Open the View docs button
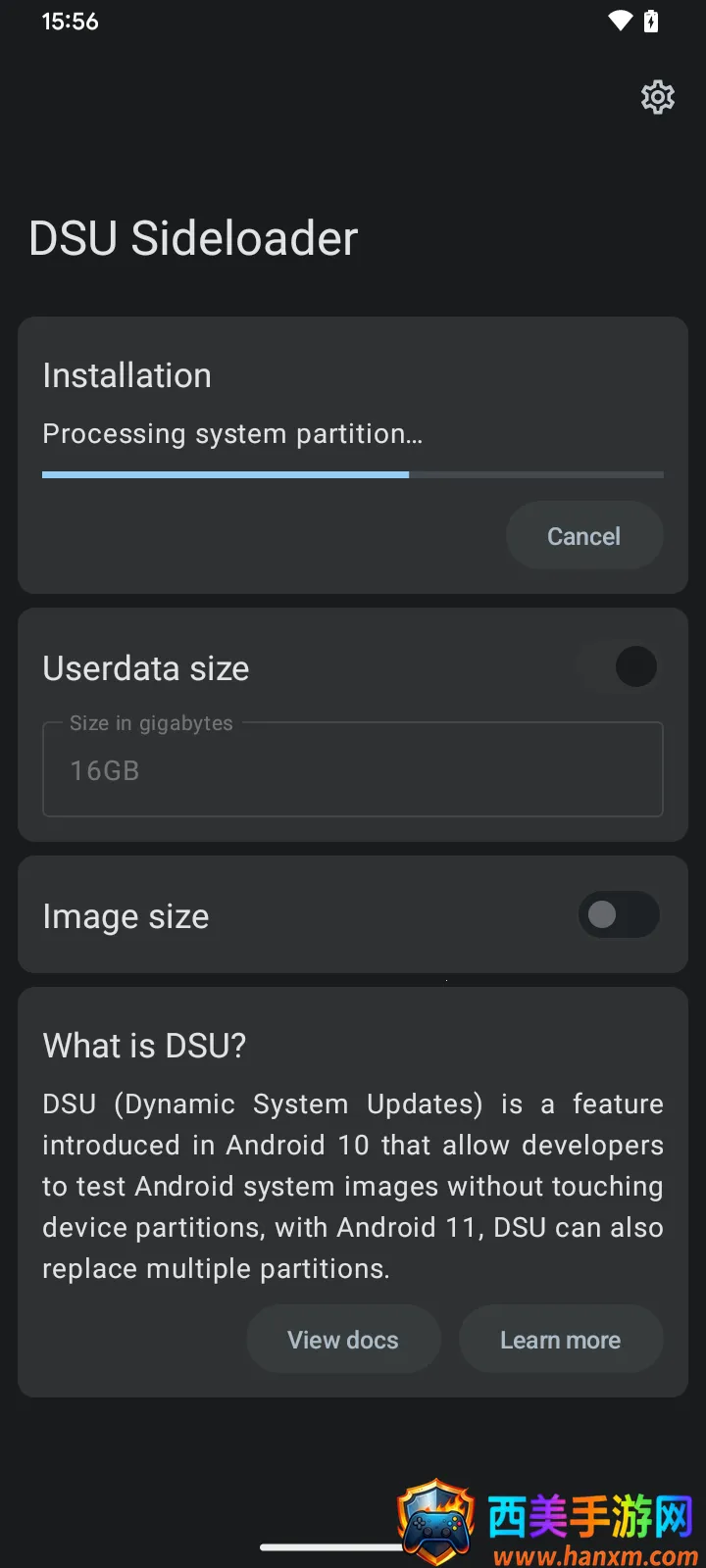The height and width of the screenshot is (1568, 706). click(x=343, y=1340)
